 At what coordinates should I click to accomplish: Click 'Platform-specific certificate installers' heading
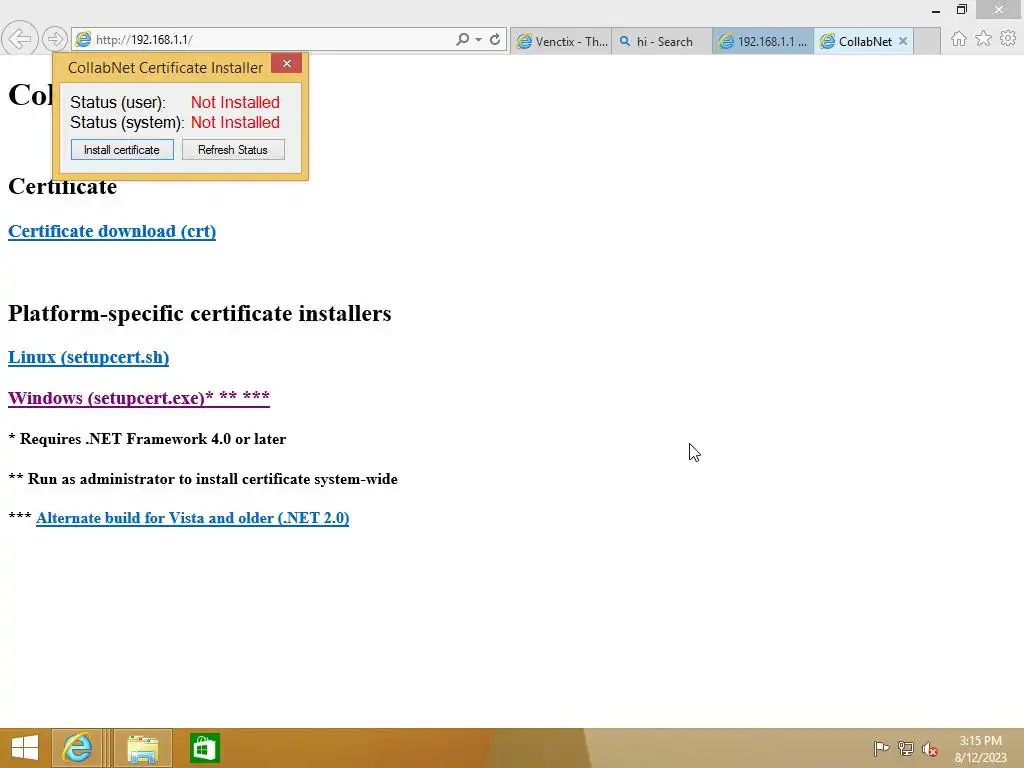pos(200,313)
